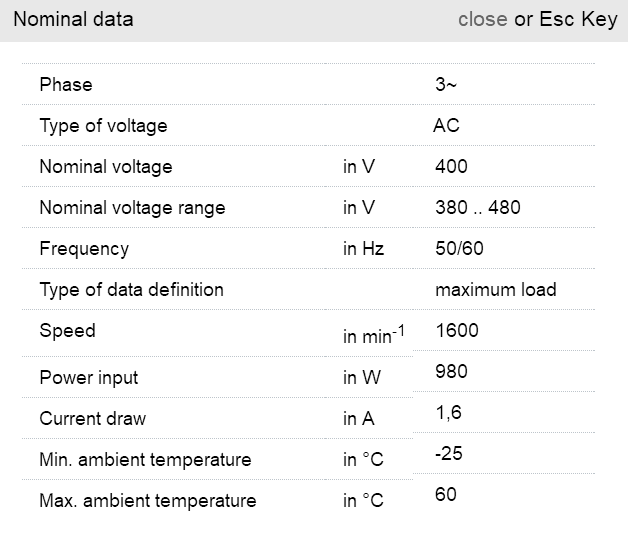Click the 50/60 frequency value
This screenshot has height=534, width=628.
[x=459, y=249]
